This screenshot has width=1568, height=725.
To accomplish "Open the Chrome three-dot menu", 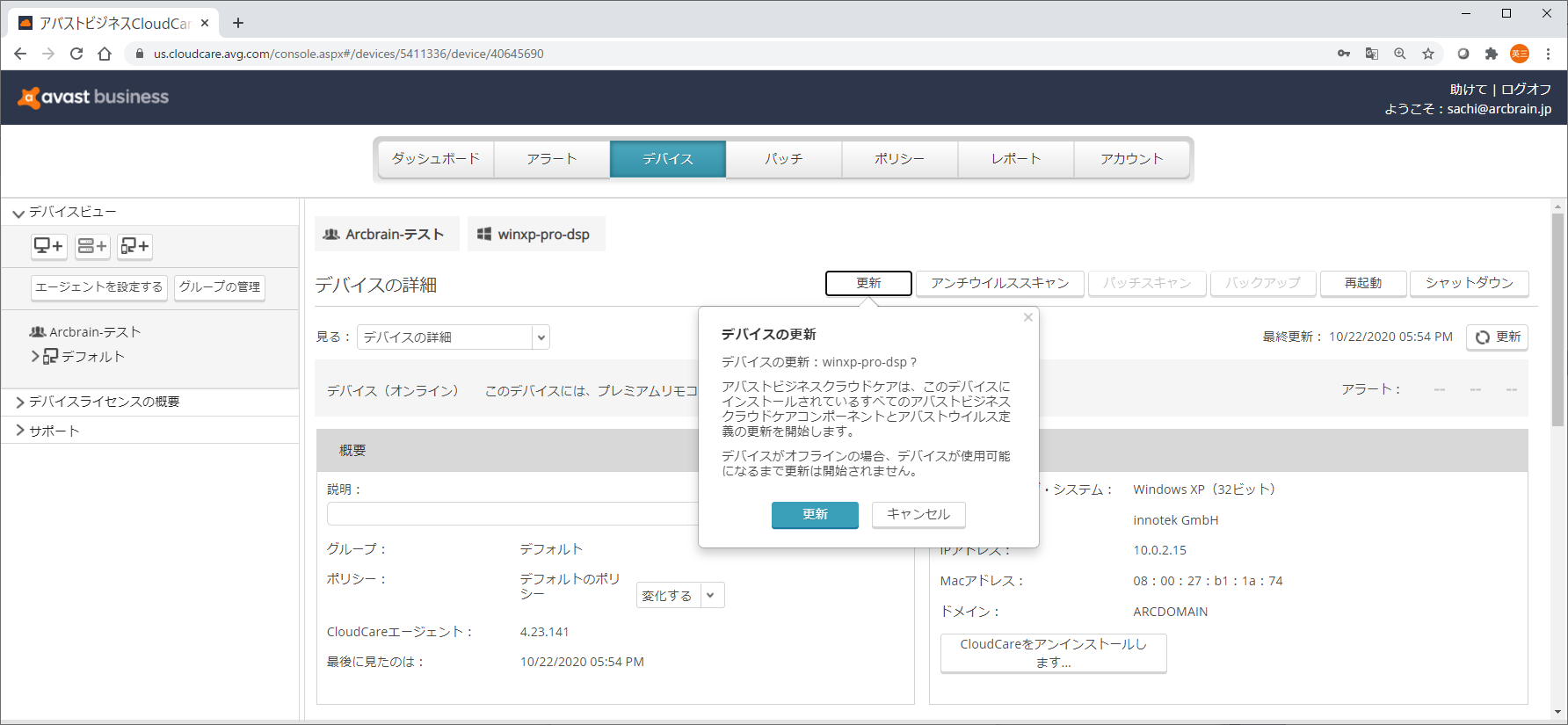I will coord(1548,54).
